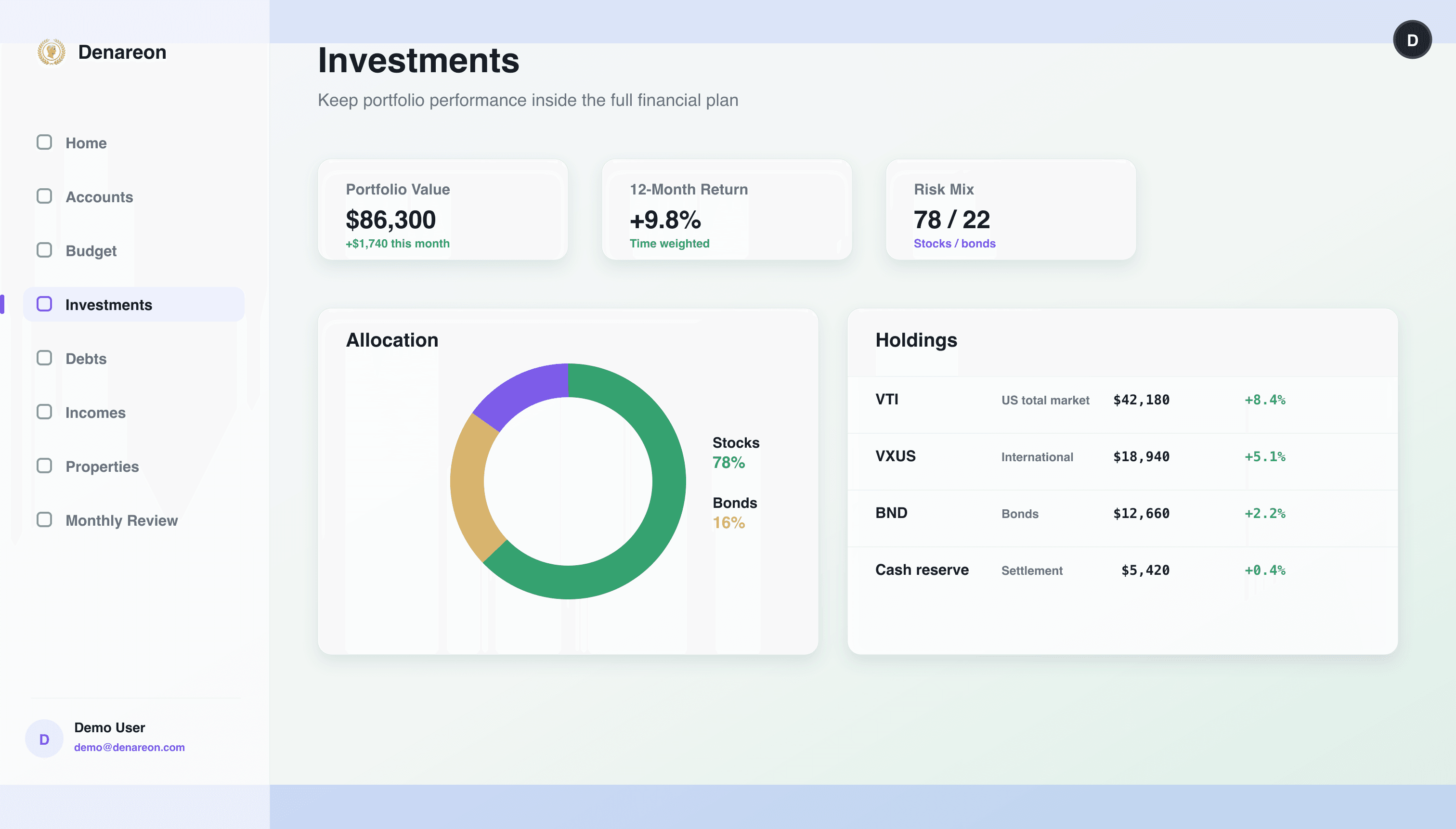
Task: Click the International label
Action: click(1037, 457)
